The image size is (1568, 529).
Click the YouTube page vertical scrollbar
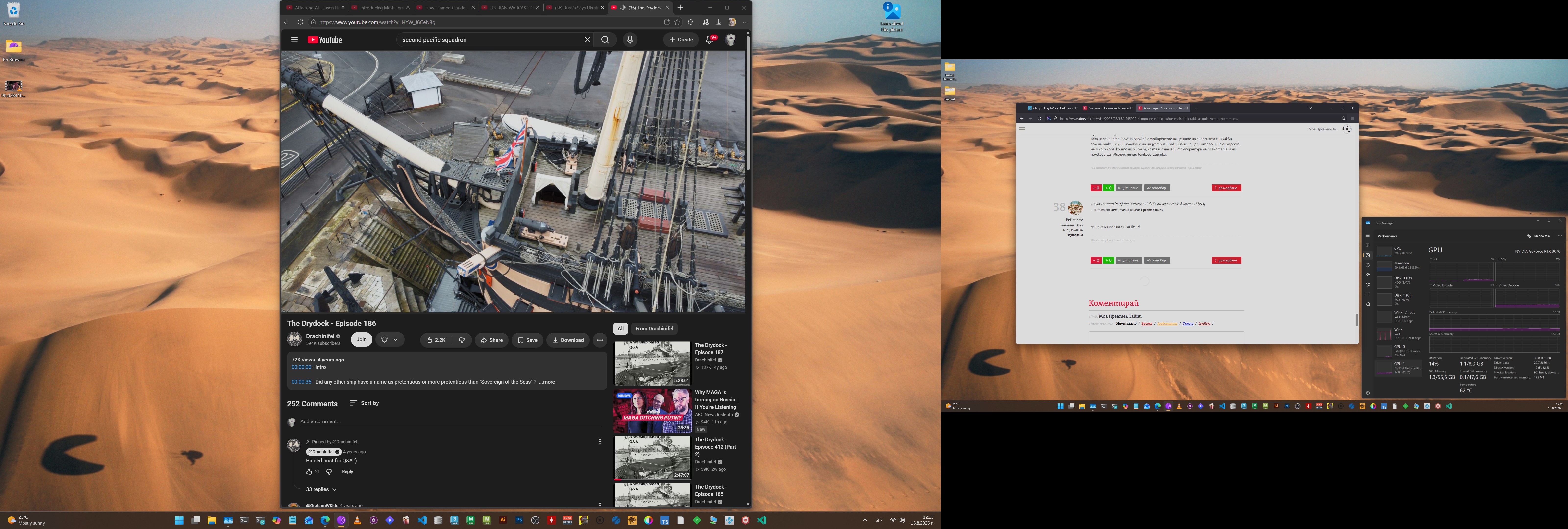(x=748, y=104)
